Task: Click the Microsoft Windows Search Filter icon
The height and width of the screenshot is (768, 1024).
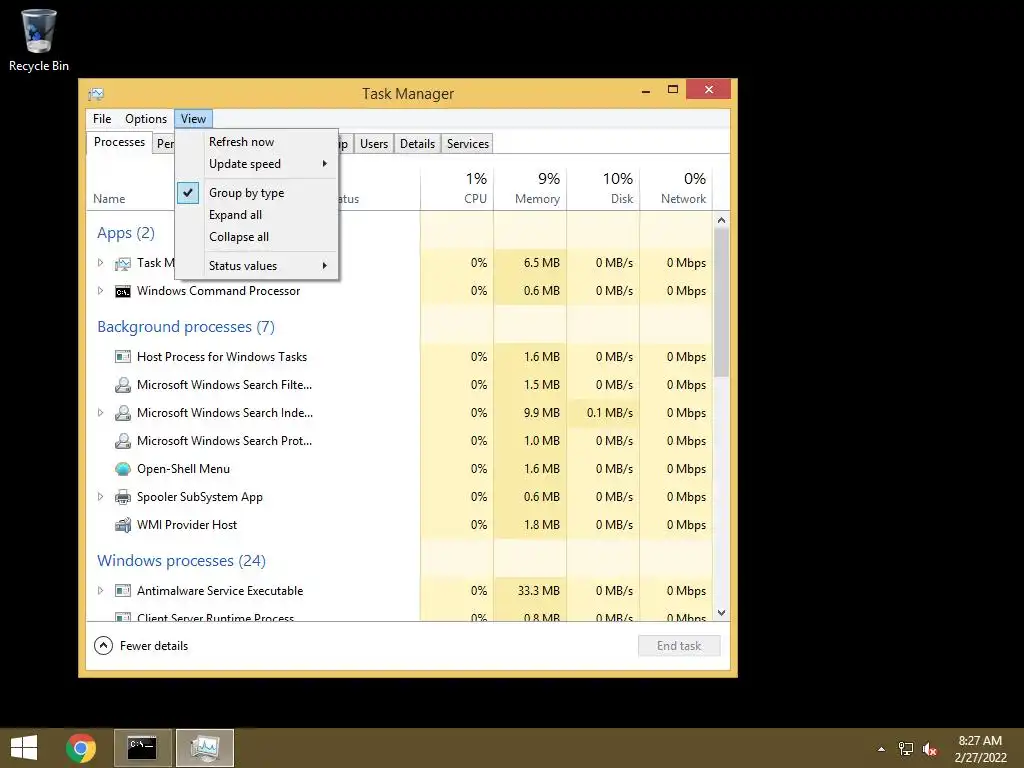Action: (x=123, y=385)
